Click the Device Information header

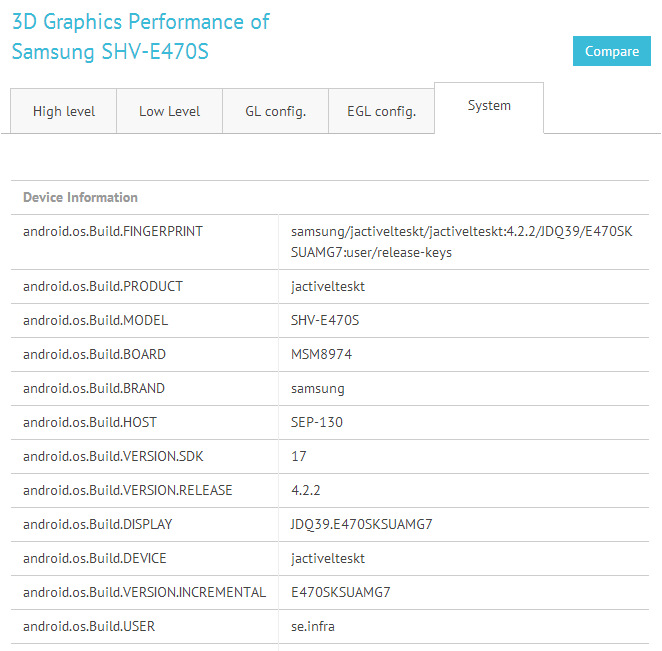pos(80,198)
